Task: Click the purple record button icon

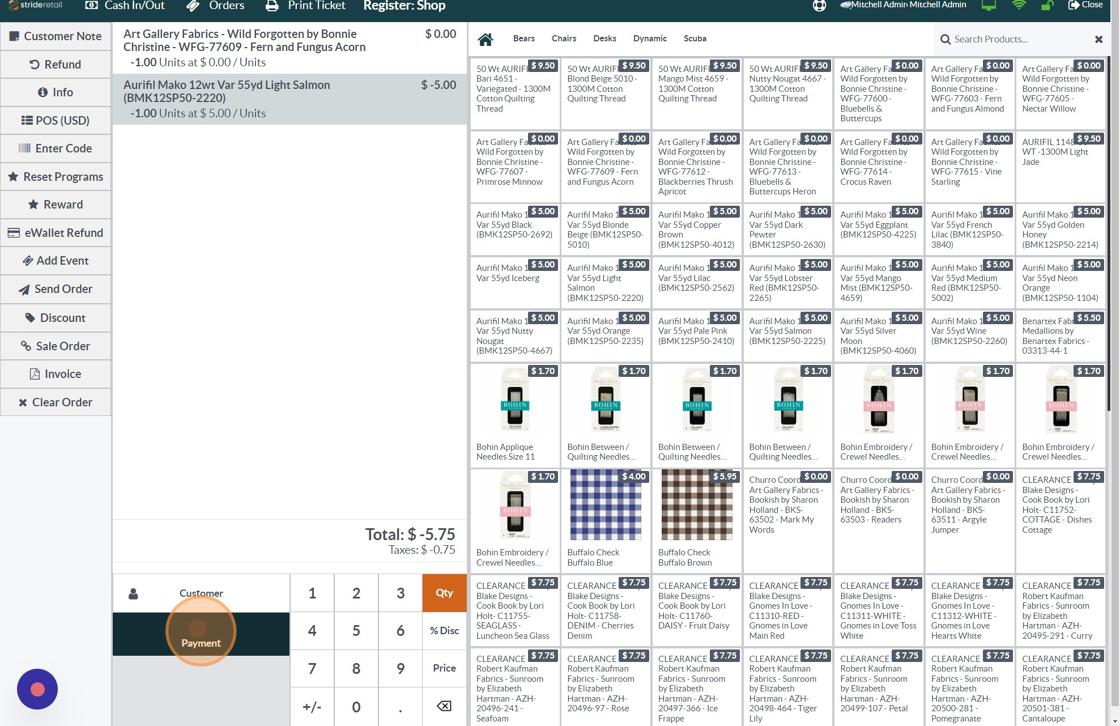Action: pyautogui.click(x=37, y=689)
